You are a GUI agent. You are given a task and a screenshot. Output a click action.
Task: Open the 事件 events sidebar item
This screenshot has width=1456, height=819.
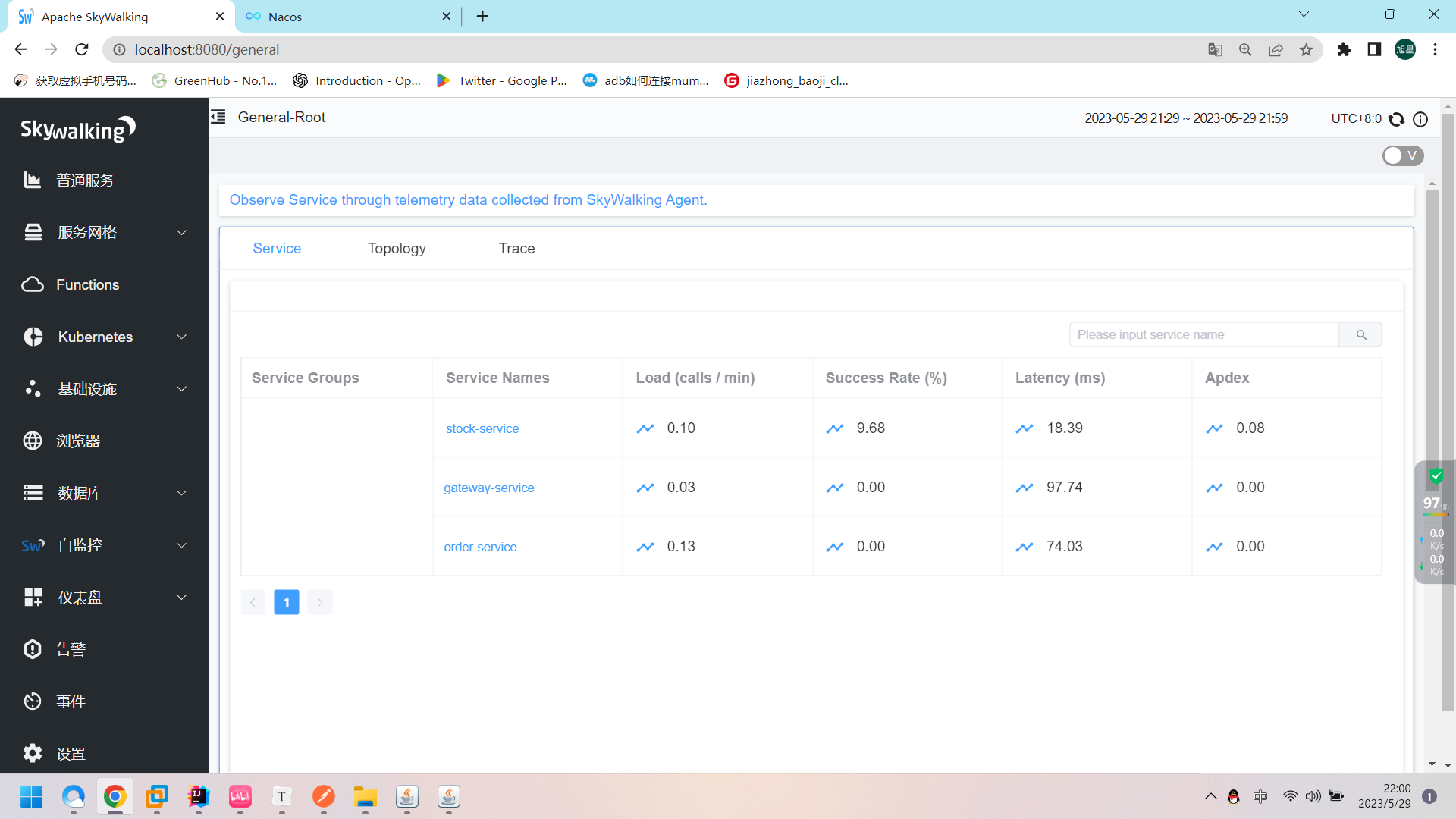pos(71,701)
